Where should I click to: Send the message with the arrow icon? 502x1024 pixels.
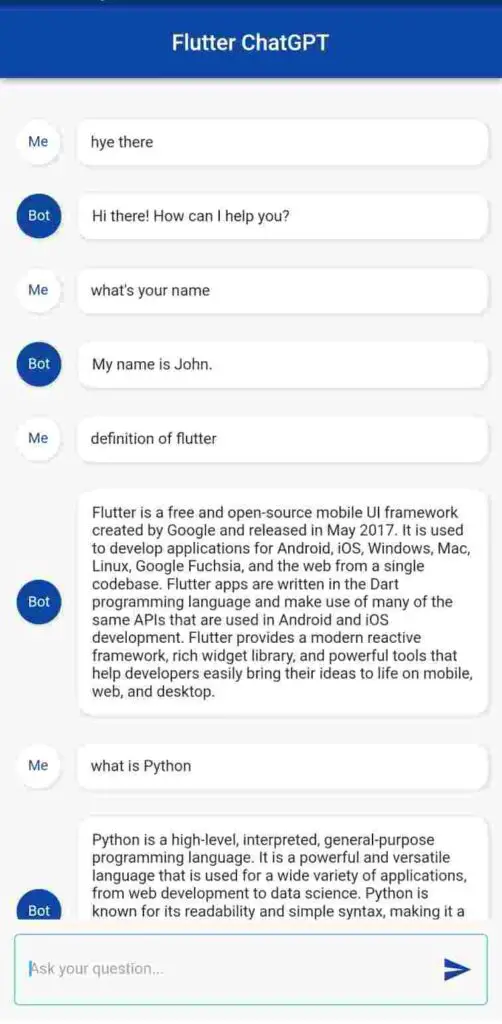click(x=456, y=969)
